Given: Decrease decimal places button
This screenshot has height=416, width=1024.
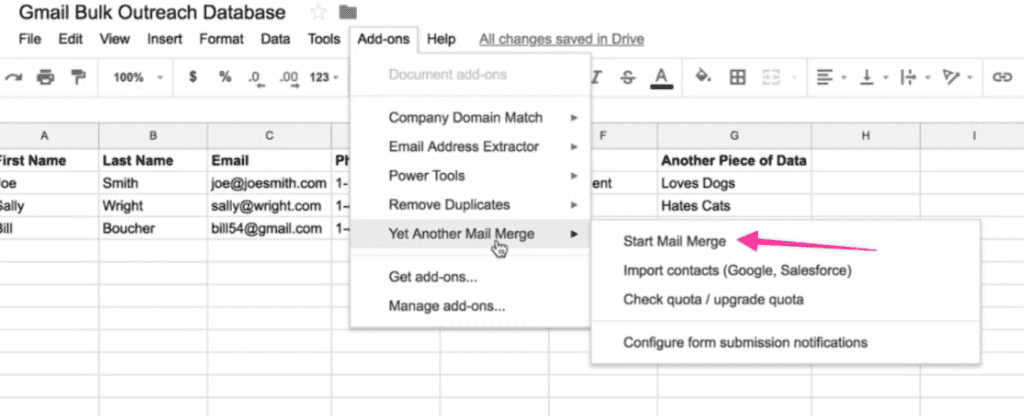Looking at the screenshot, I should (x=255, y=78).
